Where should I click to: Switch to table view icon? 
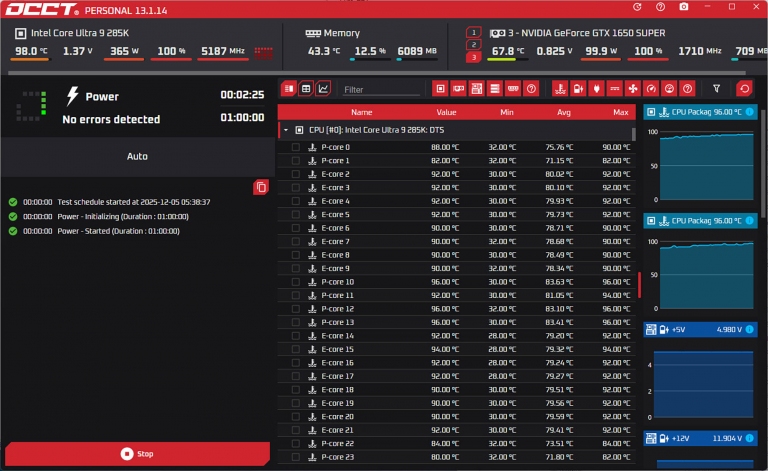point(306,89)
